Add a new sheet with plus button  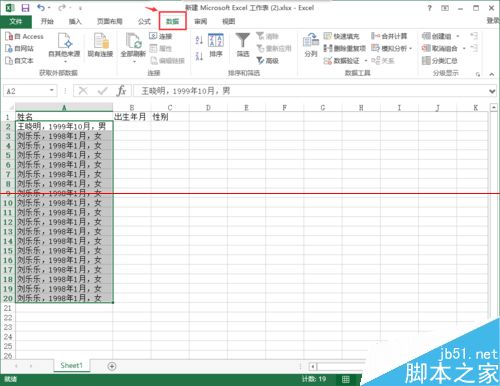(112, 366)
